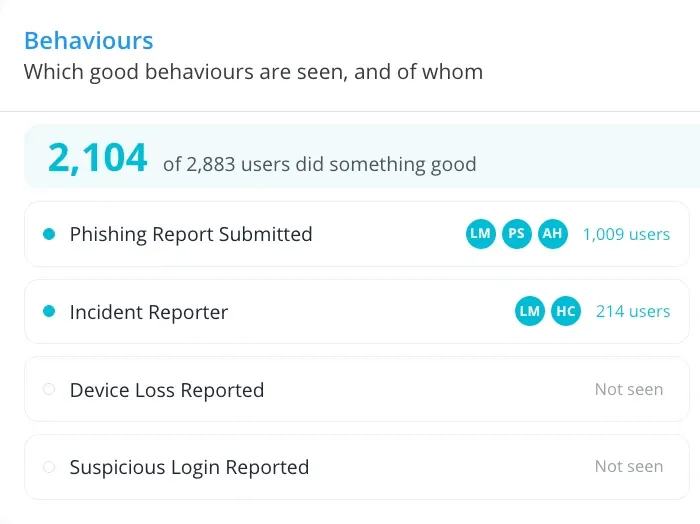This screenshot has width=700, height=524.
Task: Click 'of 2,883 users did something good' text
Action: point(320,164)
